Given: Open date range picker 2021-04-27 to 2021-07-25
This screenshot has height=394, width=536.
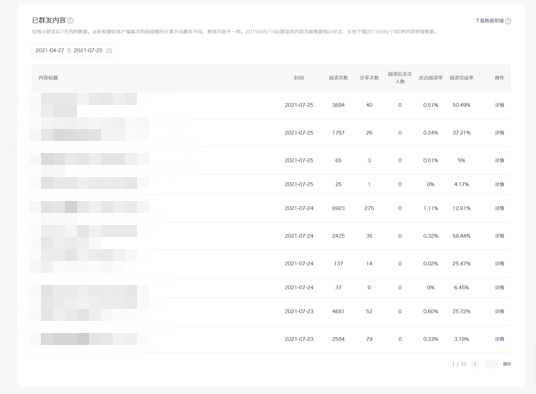Looking at the screenshot, I should click(73, 51).
